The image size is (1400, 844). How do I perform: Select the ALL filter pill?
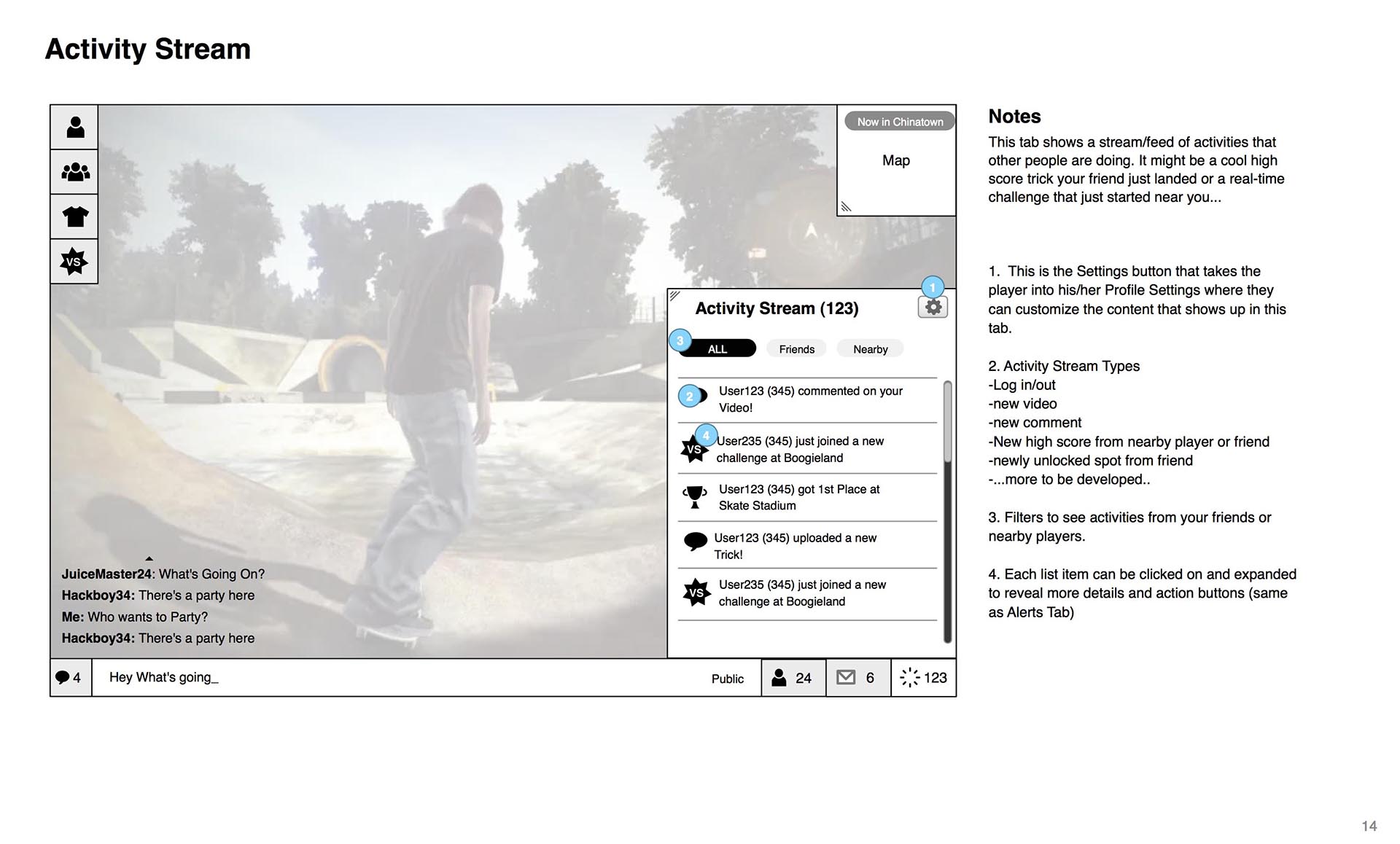(x=717, y=349)
